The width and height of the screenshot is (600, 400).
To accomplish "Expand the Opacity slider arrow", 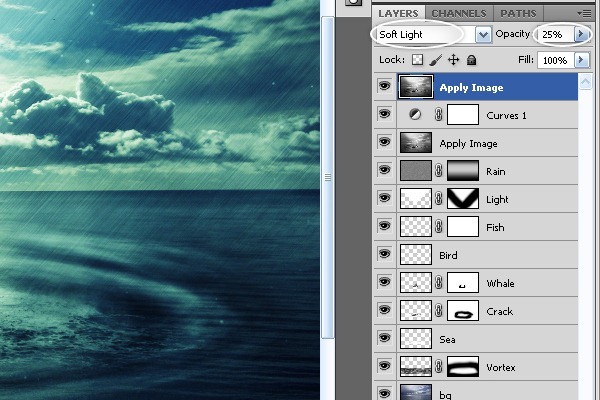I will (x=580, y=34).
